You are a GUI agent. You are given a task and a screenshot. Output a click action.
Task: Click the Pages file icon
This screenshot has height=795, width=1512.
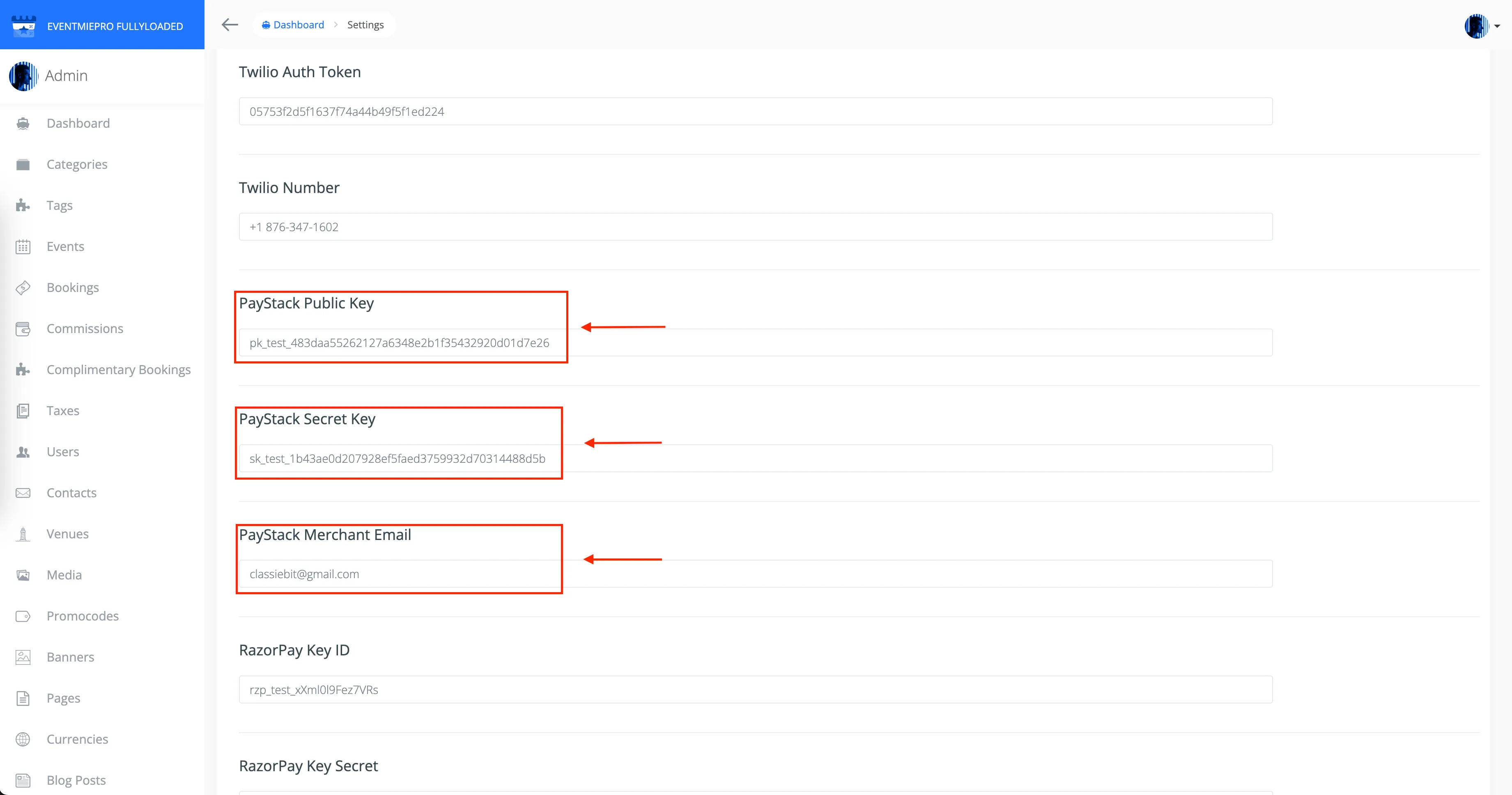(x=23, y=698)
